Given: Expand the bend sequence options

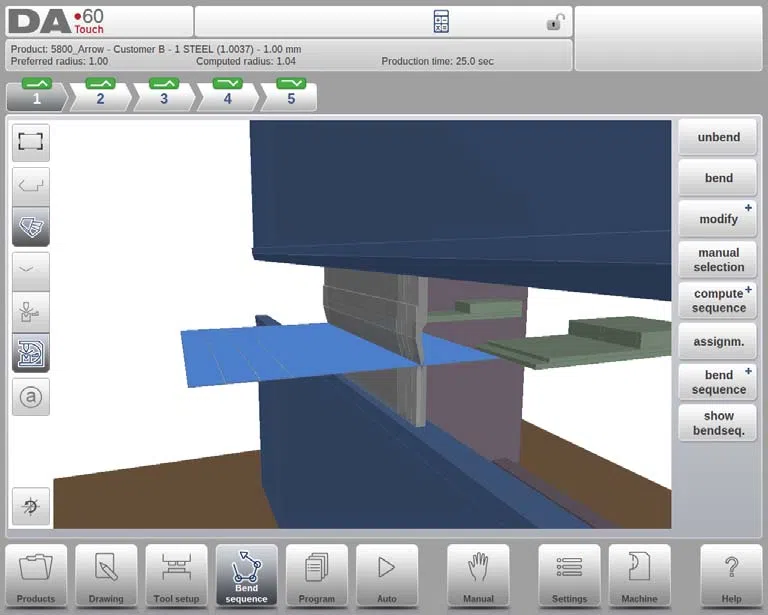Looking at the screenshot, I should tap(718, 382).
